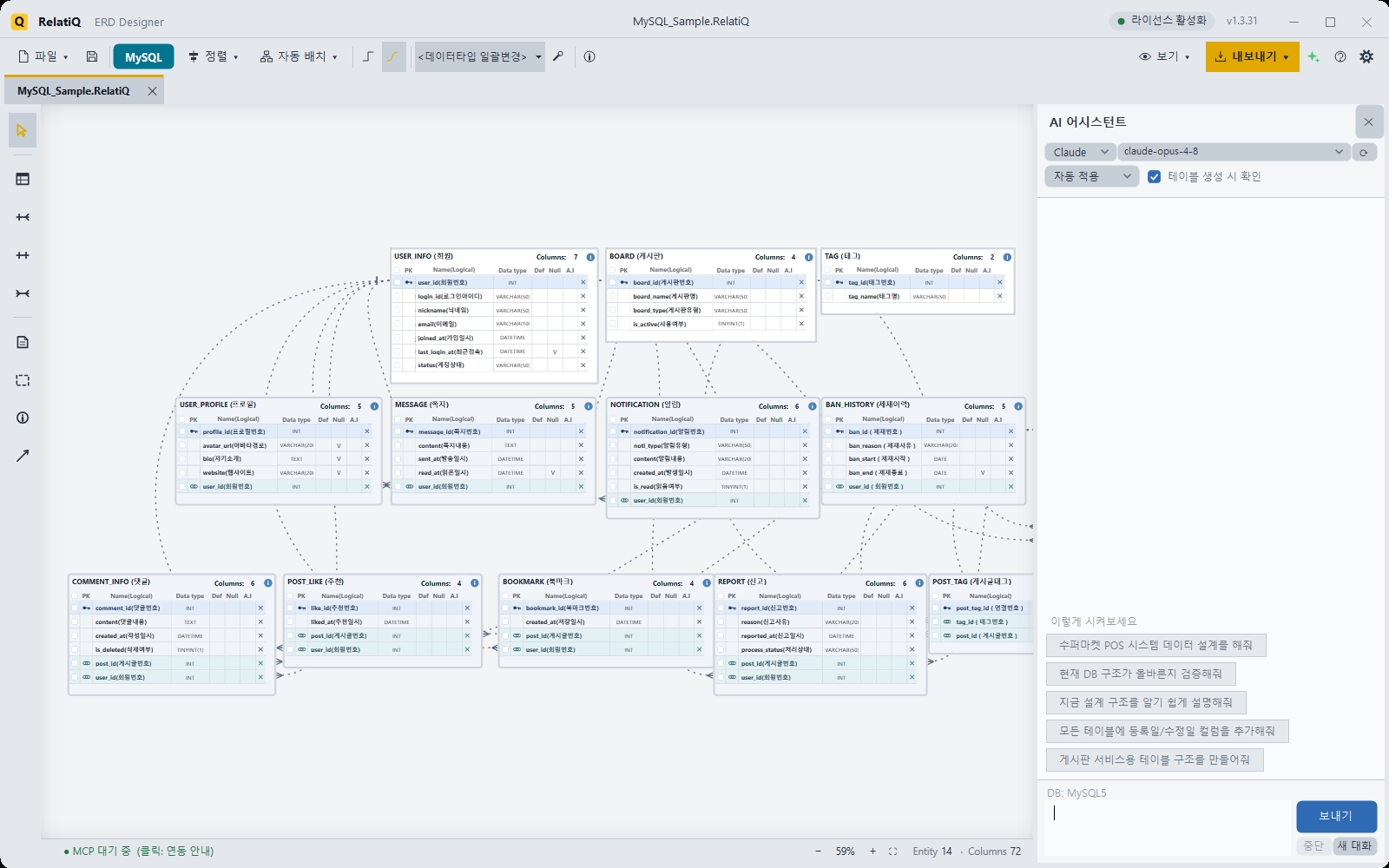Image resolution: width=1389 pixels, height=868 pixels.
Task: Open the Claude provider dropdown
Action: click(1080, 152)
